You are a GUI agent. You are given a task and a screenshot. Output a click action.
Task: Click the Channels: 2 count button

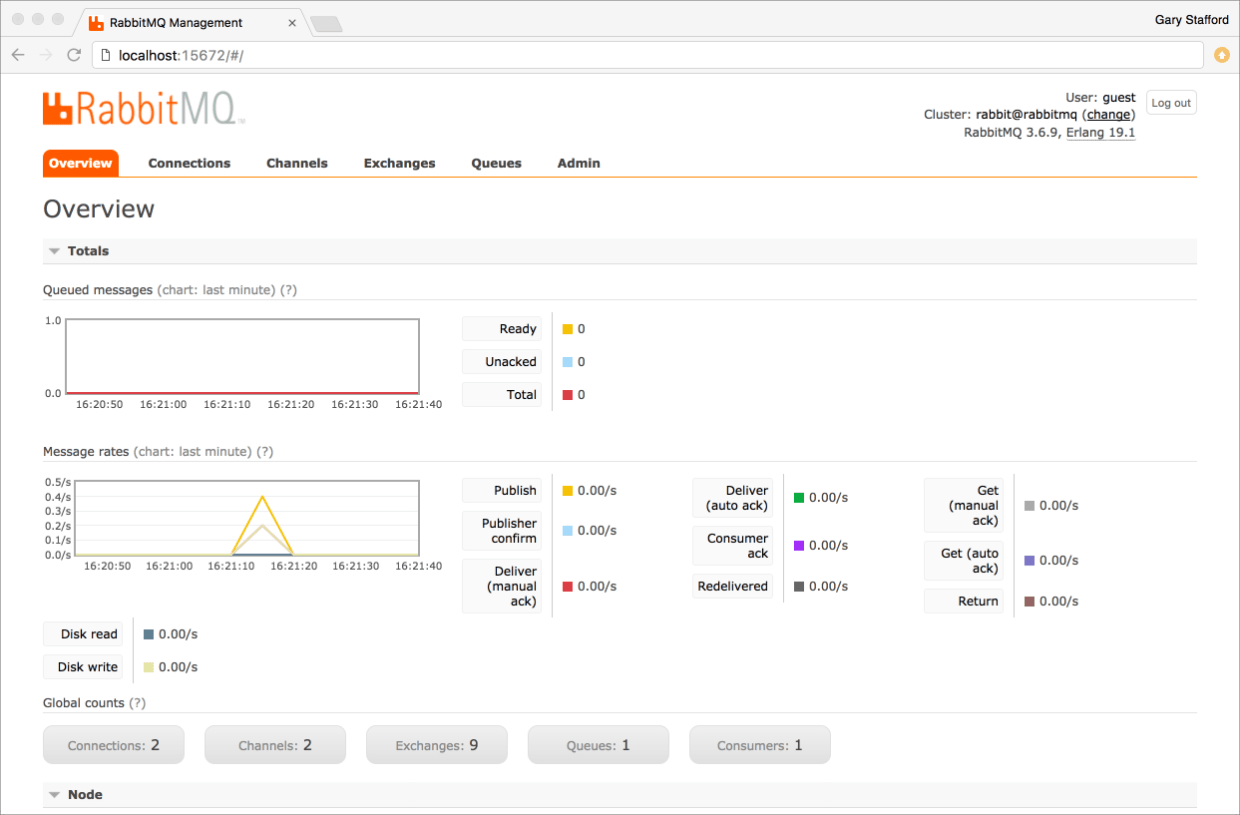pyautogui.click(x=275, y=745)
